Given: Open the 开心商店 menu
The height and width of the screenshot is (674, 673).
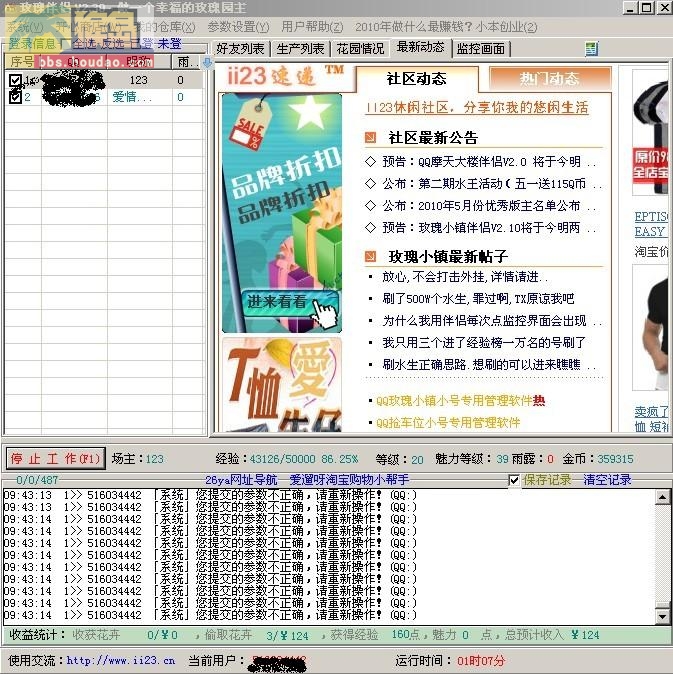Looking at the screenshot, I should (x=89, y=27).
